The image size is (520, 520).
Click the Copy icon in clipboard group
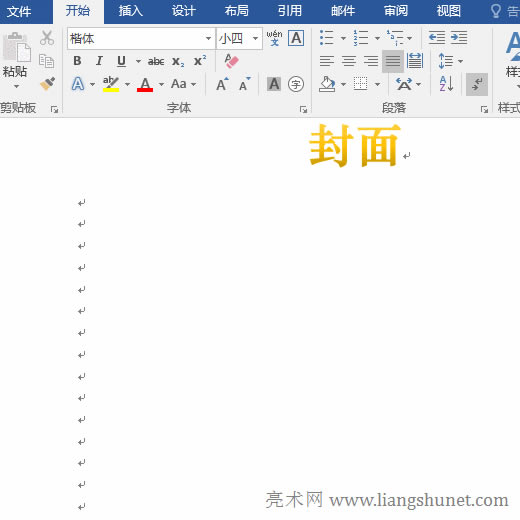coord(46,61)
